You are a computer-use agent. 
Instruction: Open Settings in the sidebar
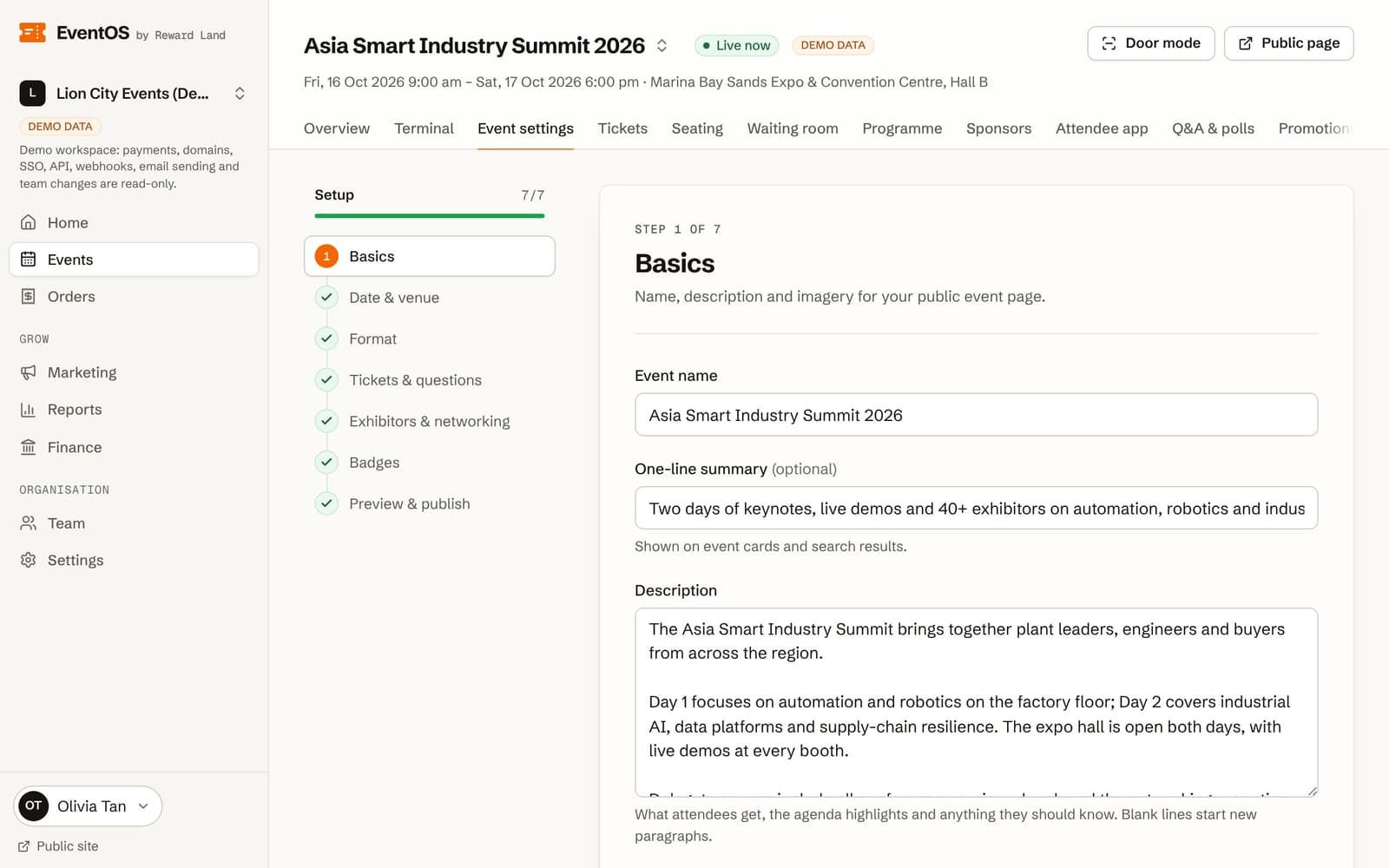pyautogui.click(x=134, y=561)
